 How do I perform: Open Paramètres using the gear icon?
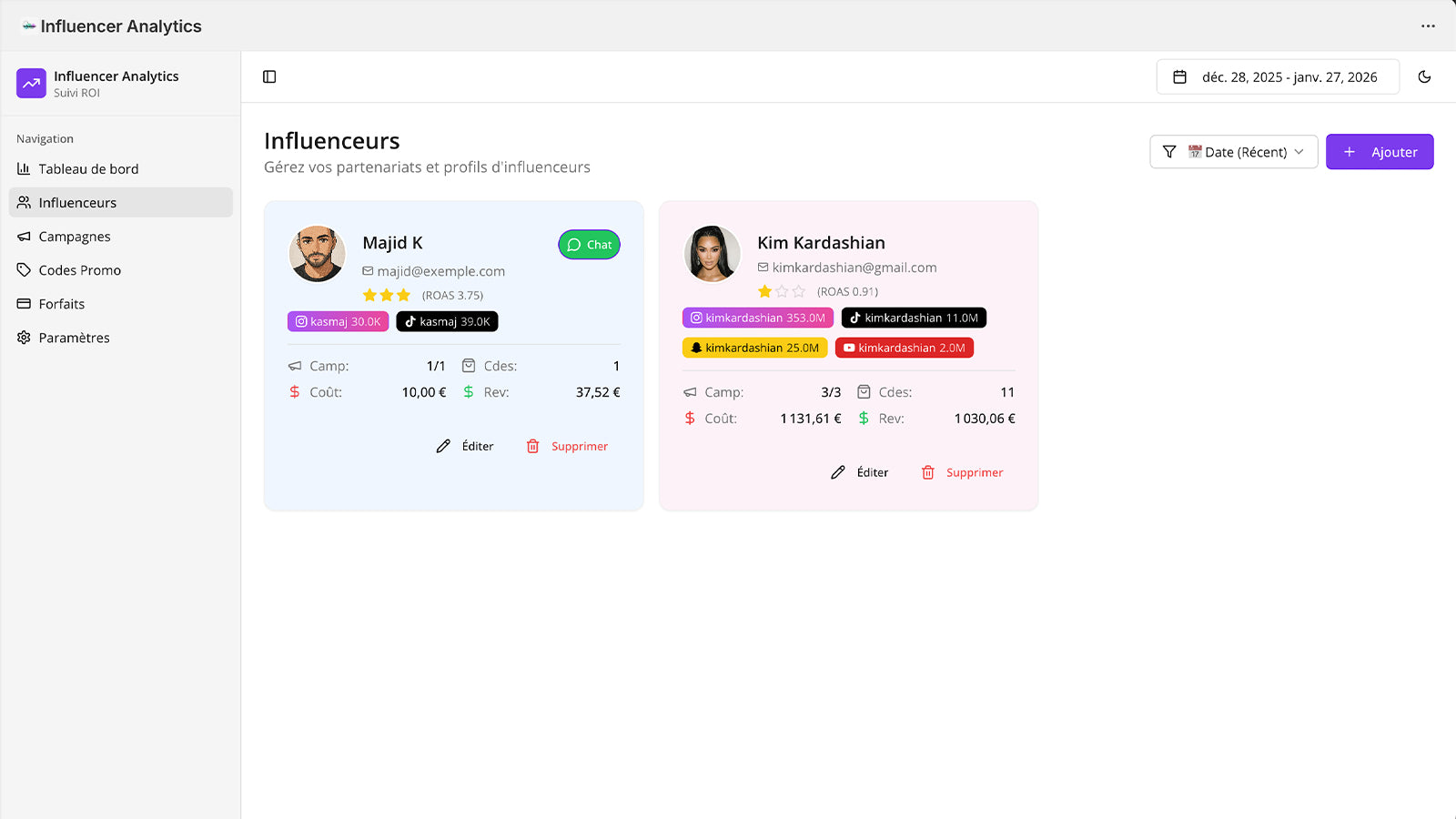click(x=23, y=337)
